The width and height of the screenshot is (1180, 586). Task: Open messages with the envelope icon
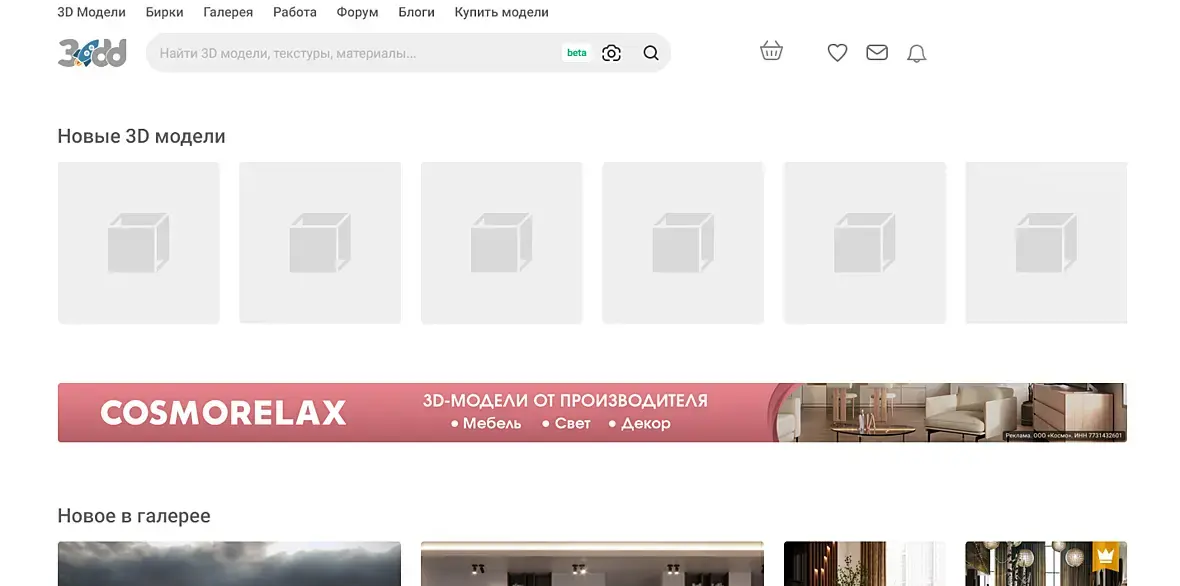tap(877, 53)
